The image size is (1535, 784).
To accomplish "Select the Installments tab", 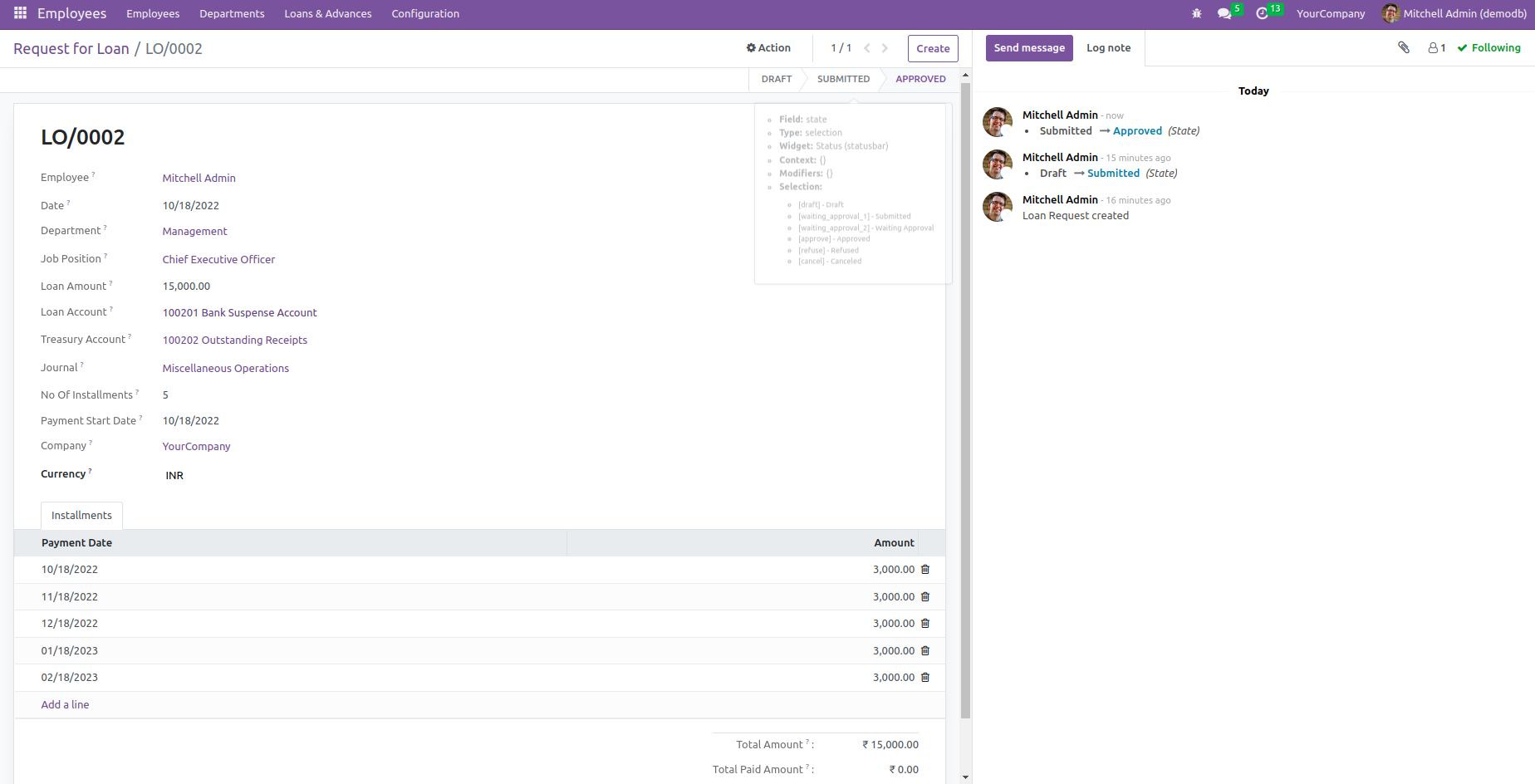I will pos(81,516).
